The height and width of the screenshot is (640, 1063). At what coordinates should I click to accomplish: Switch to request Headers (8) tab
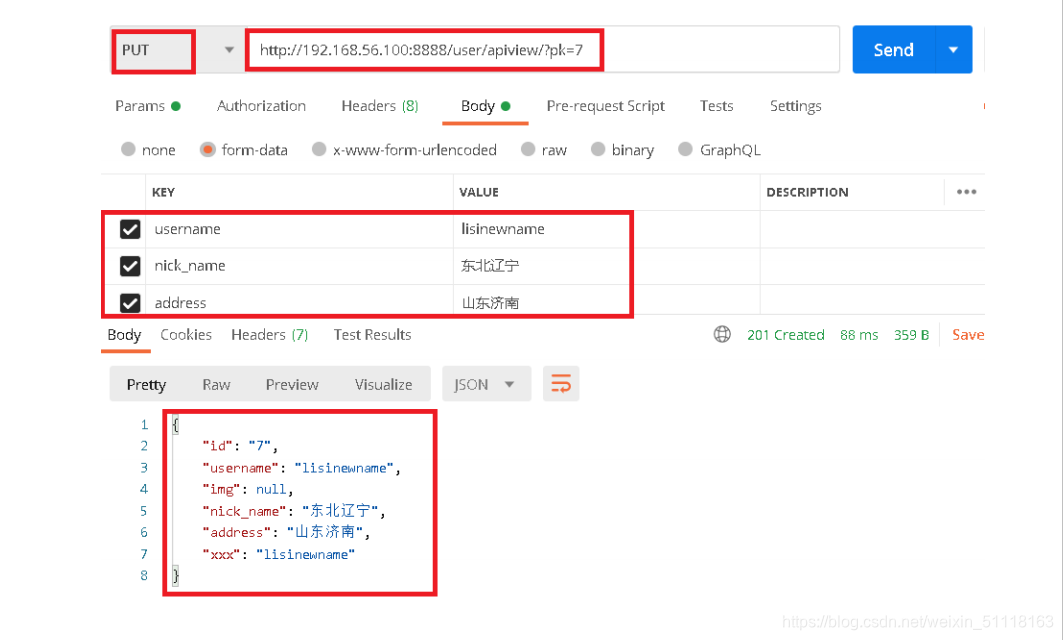[380, 106]
